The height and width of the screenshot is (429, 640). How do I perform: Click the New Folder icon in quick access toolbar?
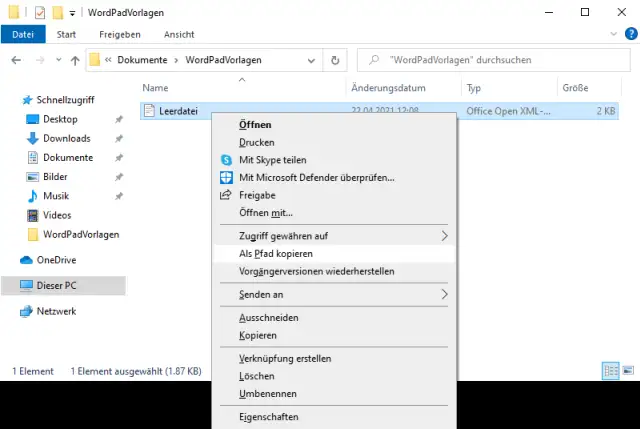(58, 13)
